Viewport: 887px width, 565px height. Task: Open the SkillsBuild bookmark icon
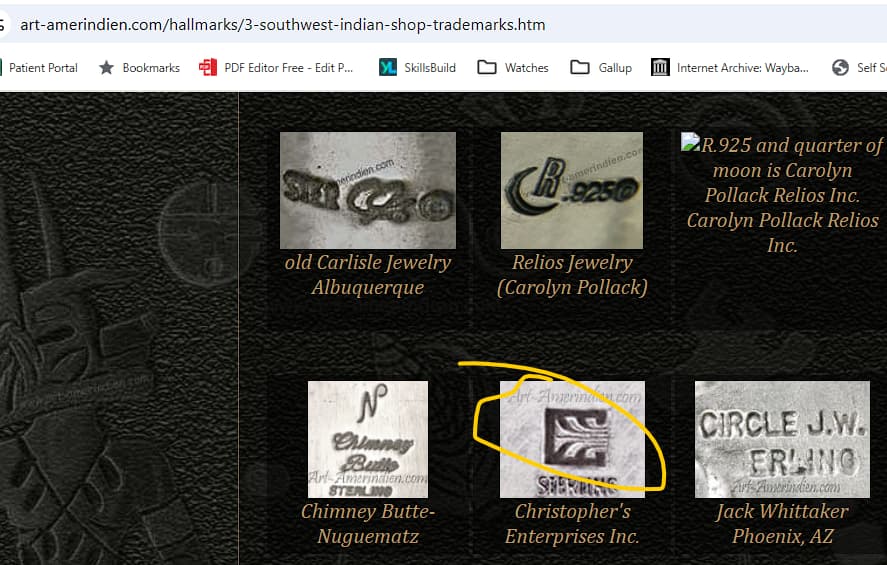[387, 68]
